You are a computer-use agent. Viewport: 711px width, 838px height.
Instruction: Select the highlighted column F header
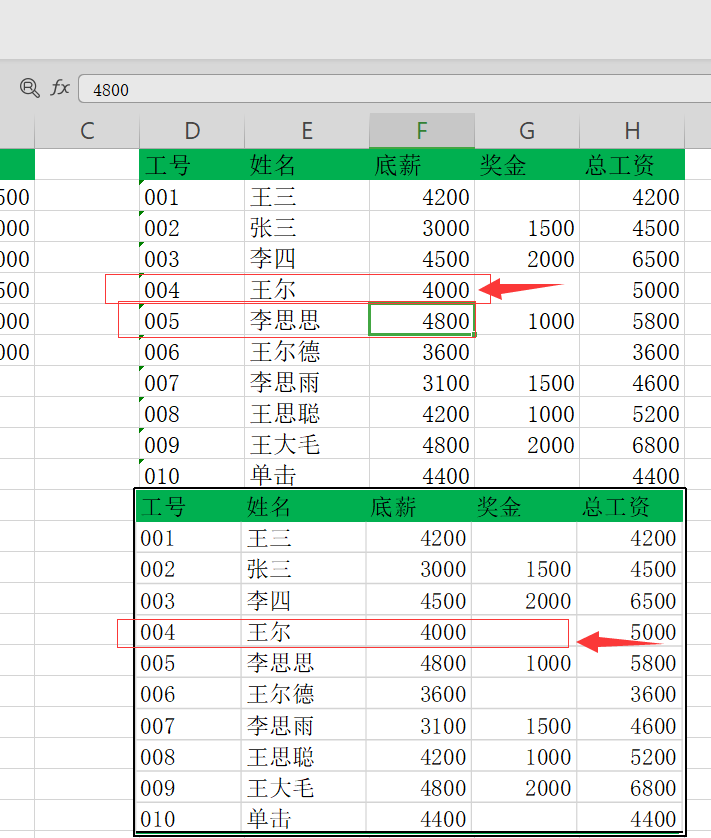[x=422, y=130]
